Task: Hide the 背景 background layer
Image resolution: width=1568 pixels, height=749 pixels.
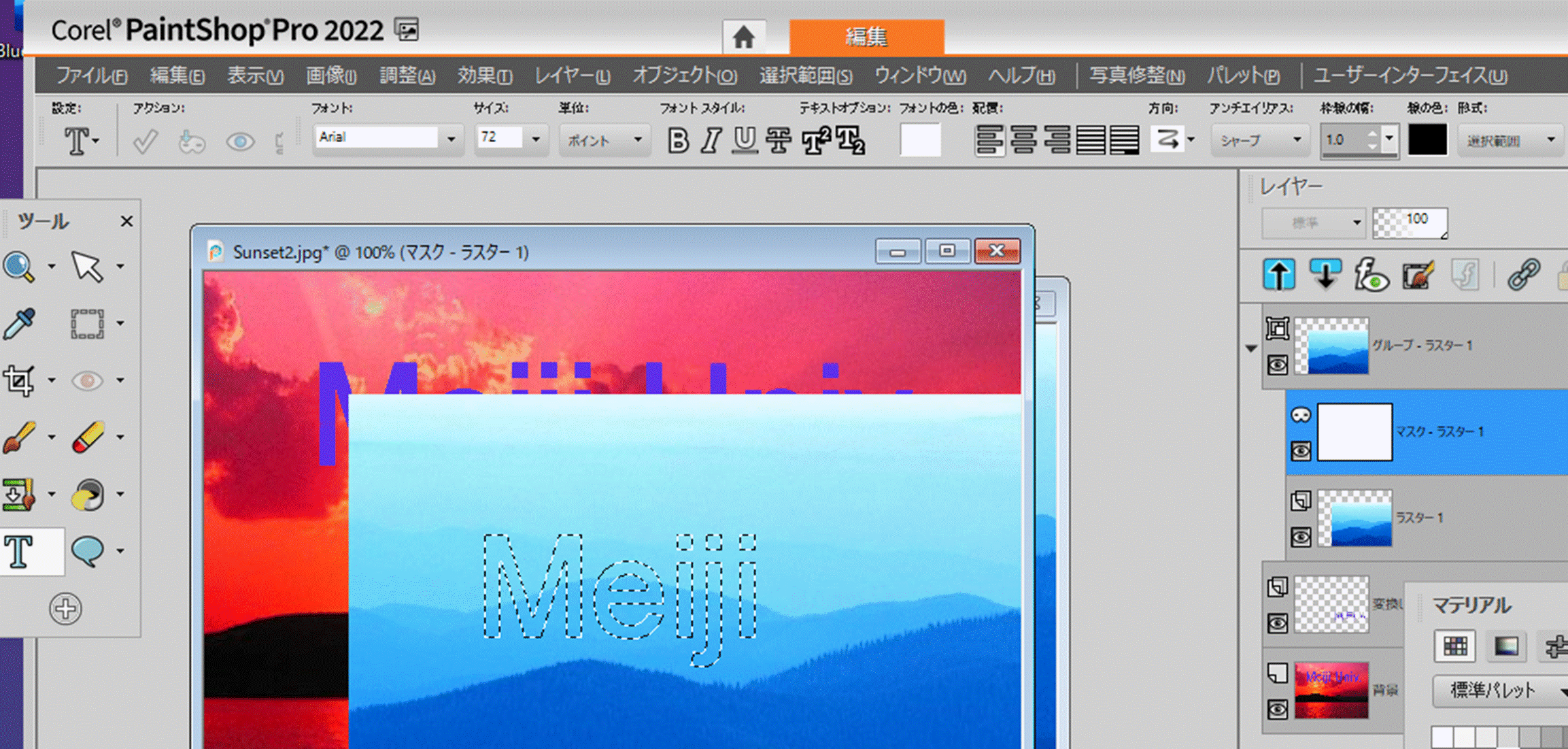Action: point(1278,710)
